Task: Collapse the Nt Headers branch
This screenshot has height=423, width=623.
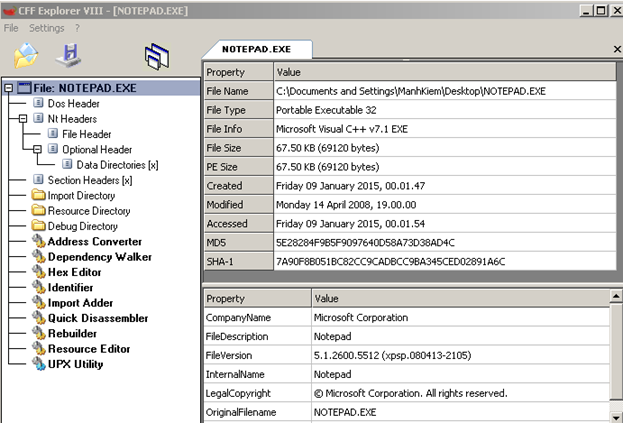Action: [x=23, y=119]
